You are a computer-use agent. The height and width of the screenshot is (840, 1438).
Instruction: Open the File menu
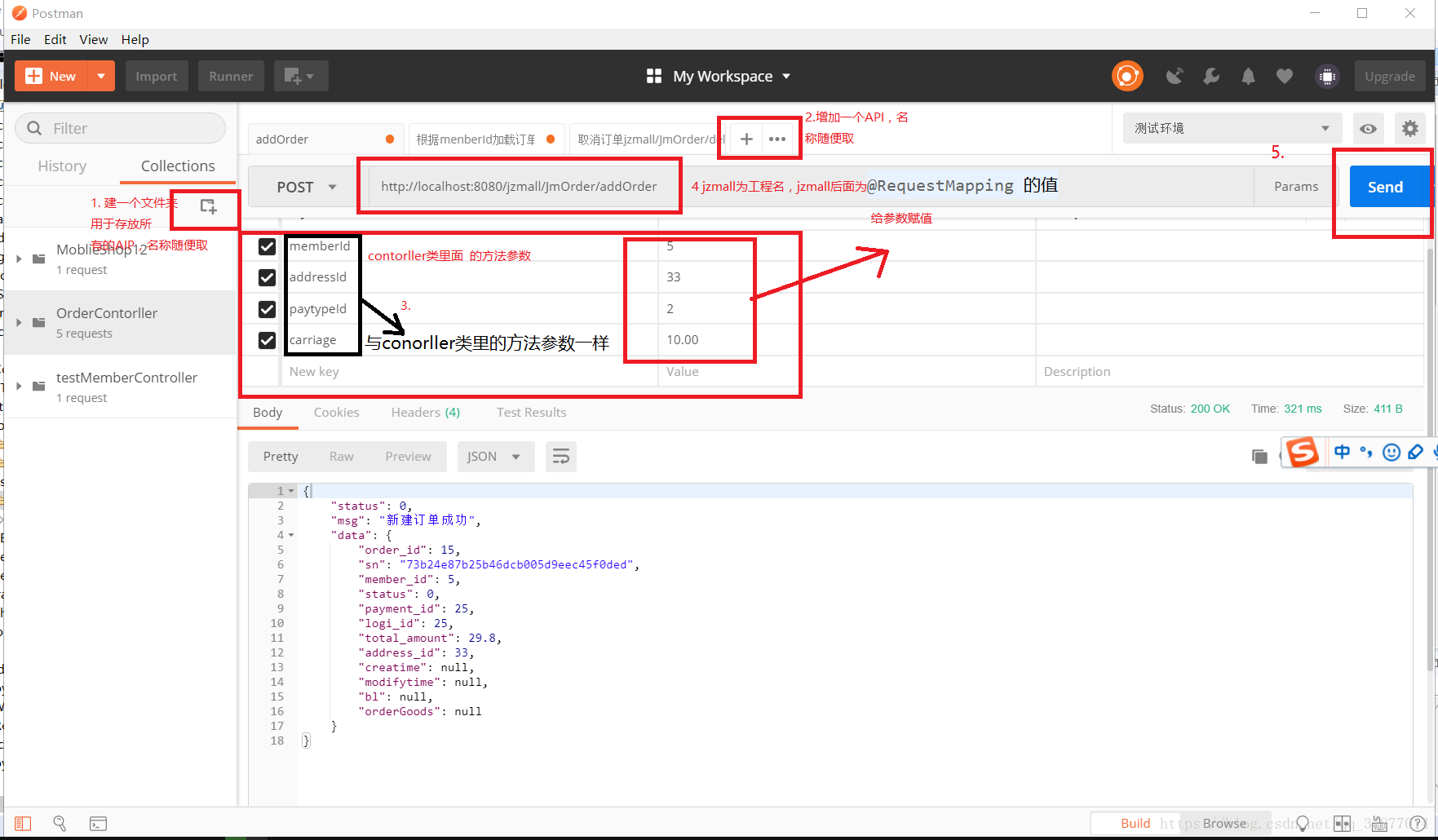(x=20, y=39)
